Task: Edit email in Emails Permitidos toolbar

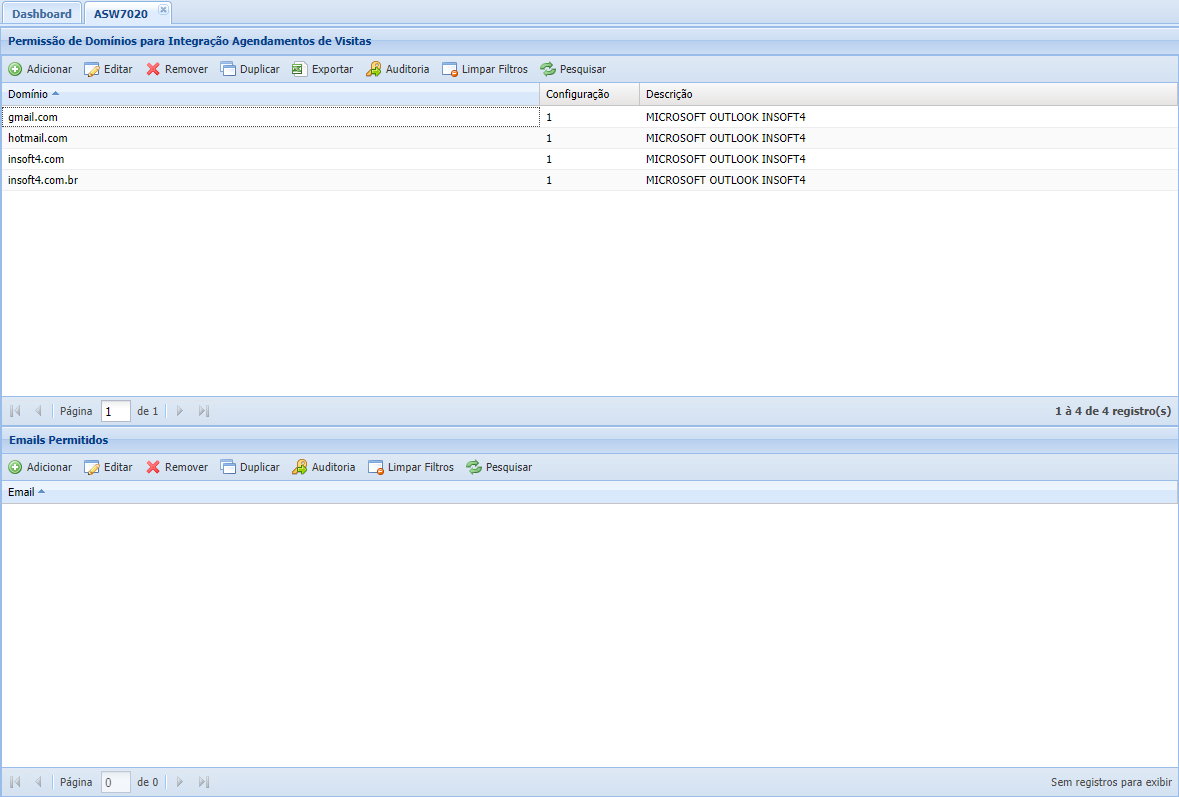Action: coord(108,467)
